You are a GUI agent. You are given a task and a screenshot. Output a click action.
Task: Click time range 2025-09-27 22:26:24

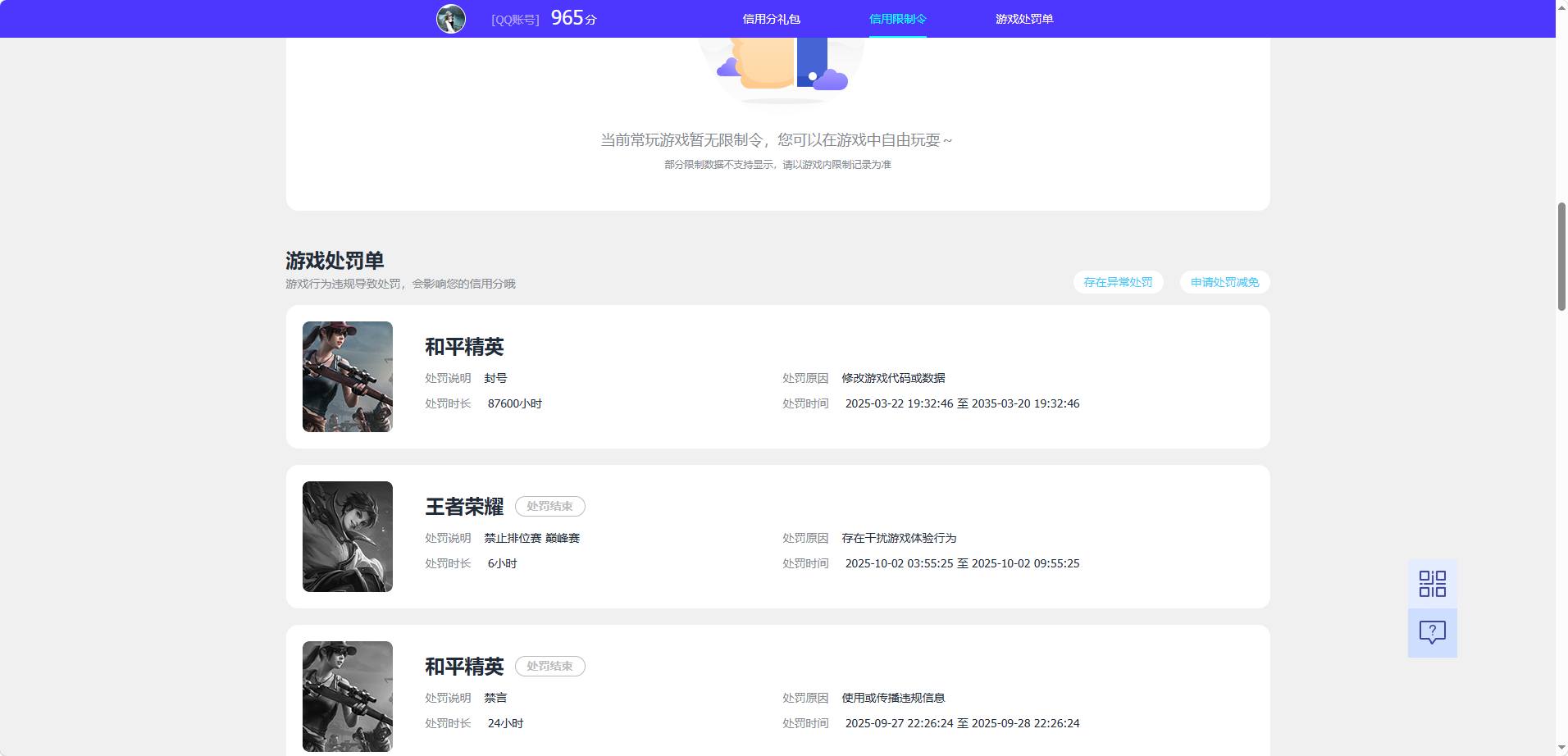962,723
